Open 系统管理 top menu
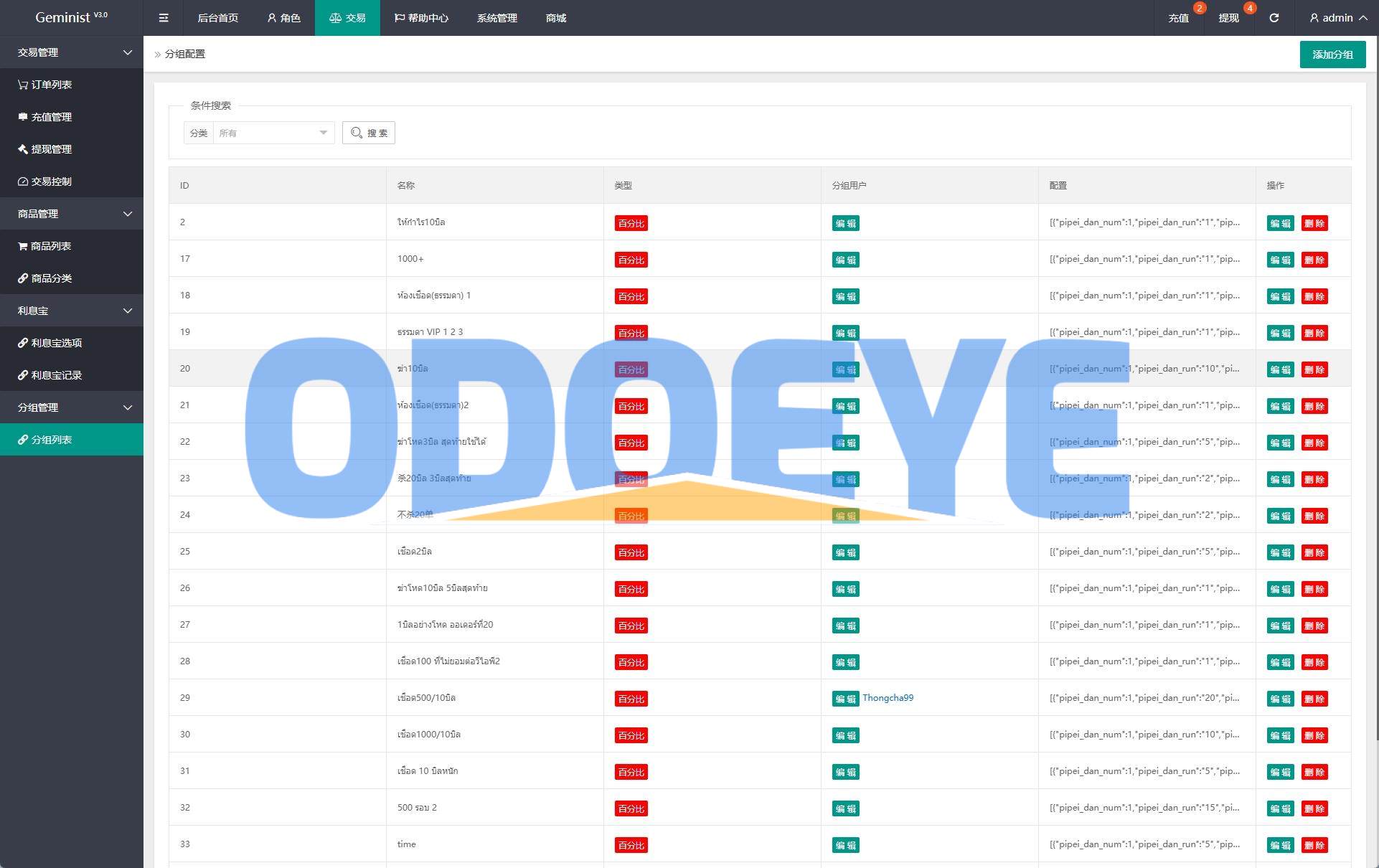The image size is (1379, 868). point(496,18)
